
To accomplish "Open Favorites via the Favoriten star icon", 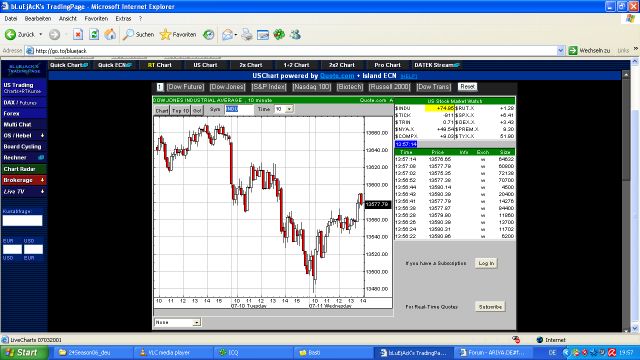I will pos(165,35).
